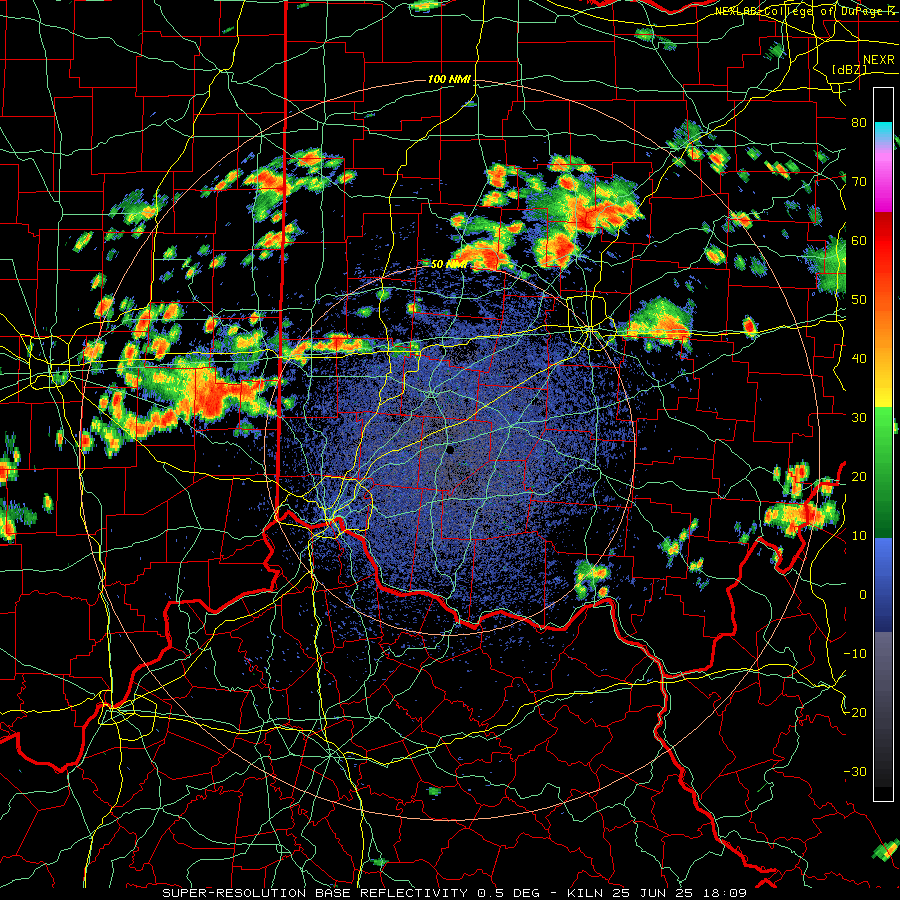900x900 pixels.
Task: Click the 50 value on dBZ scale
Action: click(x=859, y=300)
